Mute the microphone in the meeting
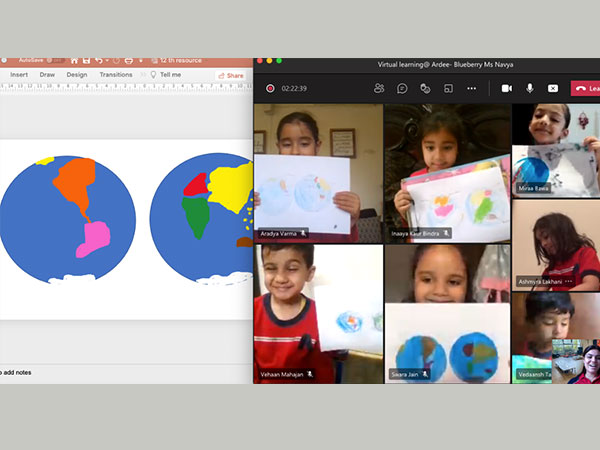The image size is (600, 450). click(x=530, y=88)
